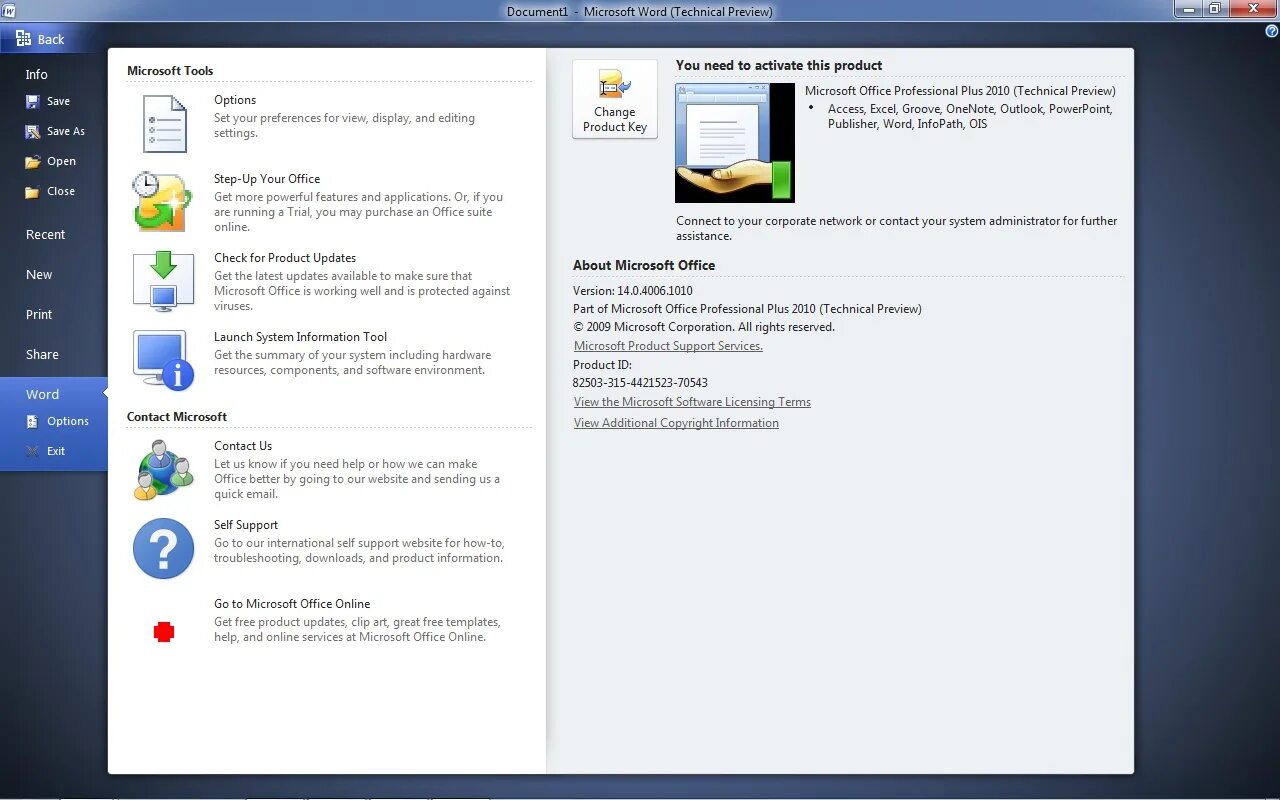Click the activation product image thumbnail

[x=735, y=143]
